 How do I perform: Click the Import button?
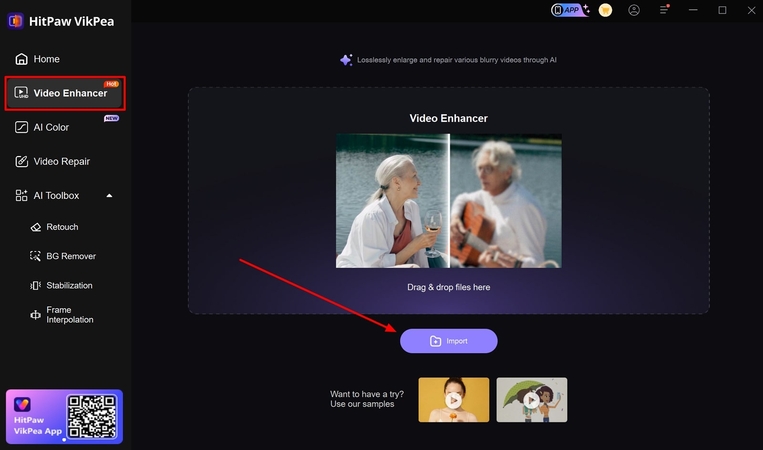click(x=449, y=341)
